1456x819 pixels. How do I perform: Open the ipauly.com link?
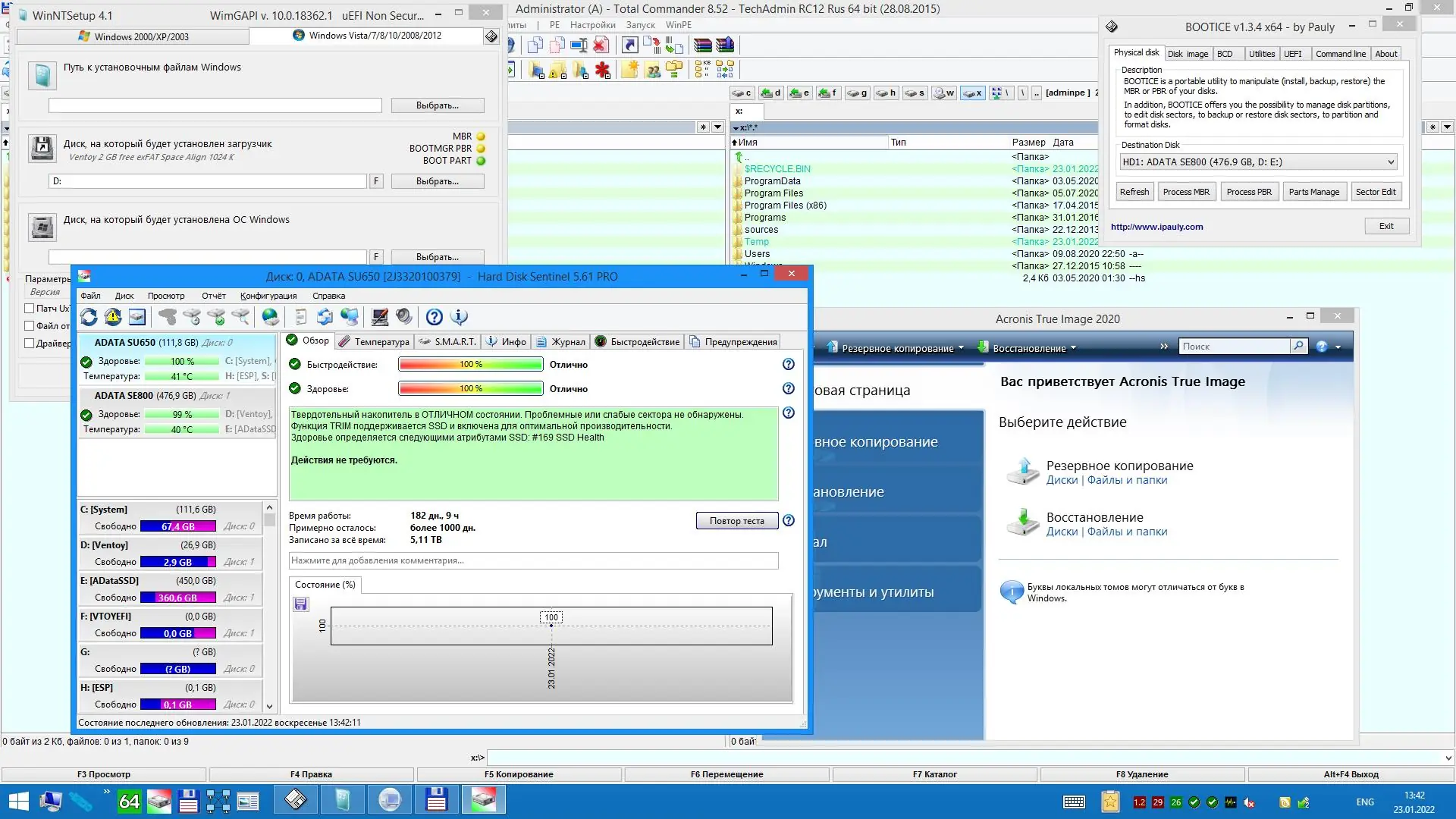click(x=1156, y=227)
